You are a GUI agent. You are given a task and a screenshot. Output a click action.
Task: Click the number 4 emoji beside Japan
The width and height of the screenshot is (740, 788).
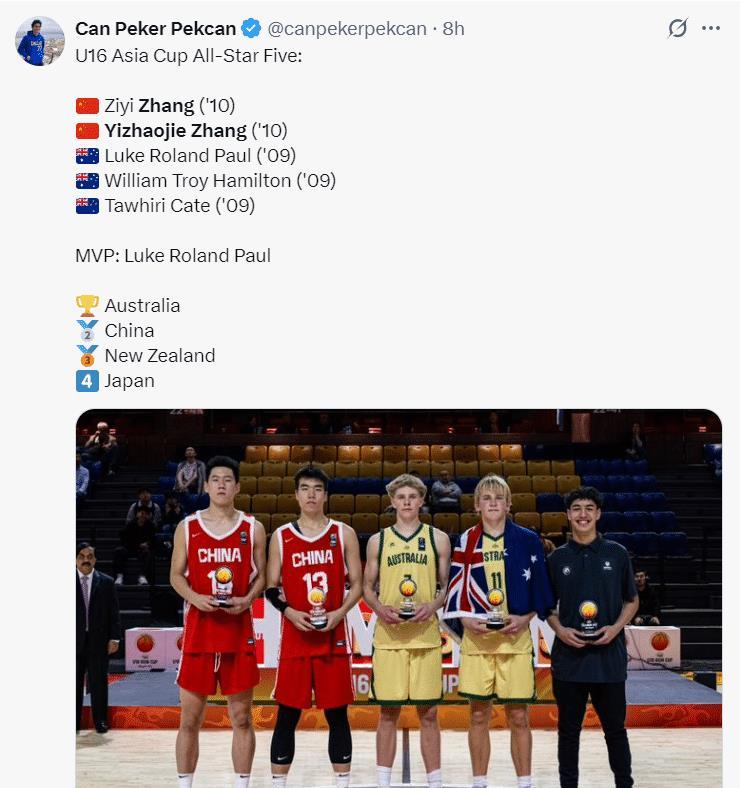click(x=87, y=380)
